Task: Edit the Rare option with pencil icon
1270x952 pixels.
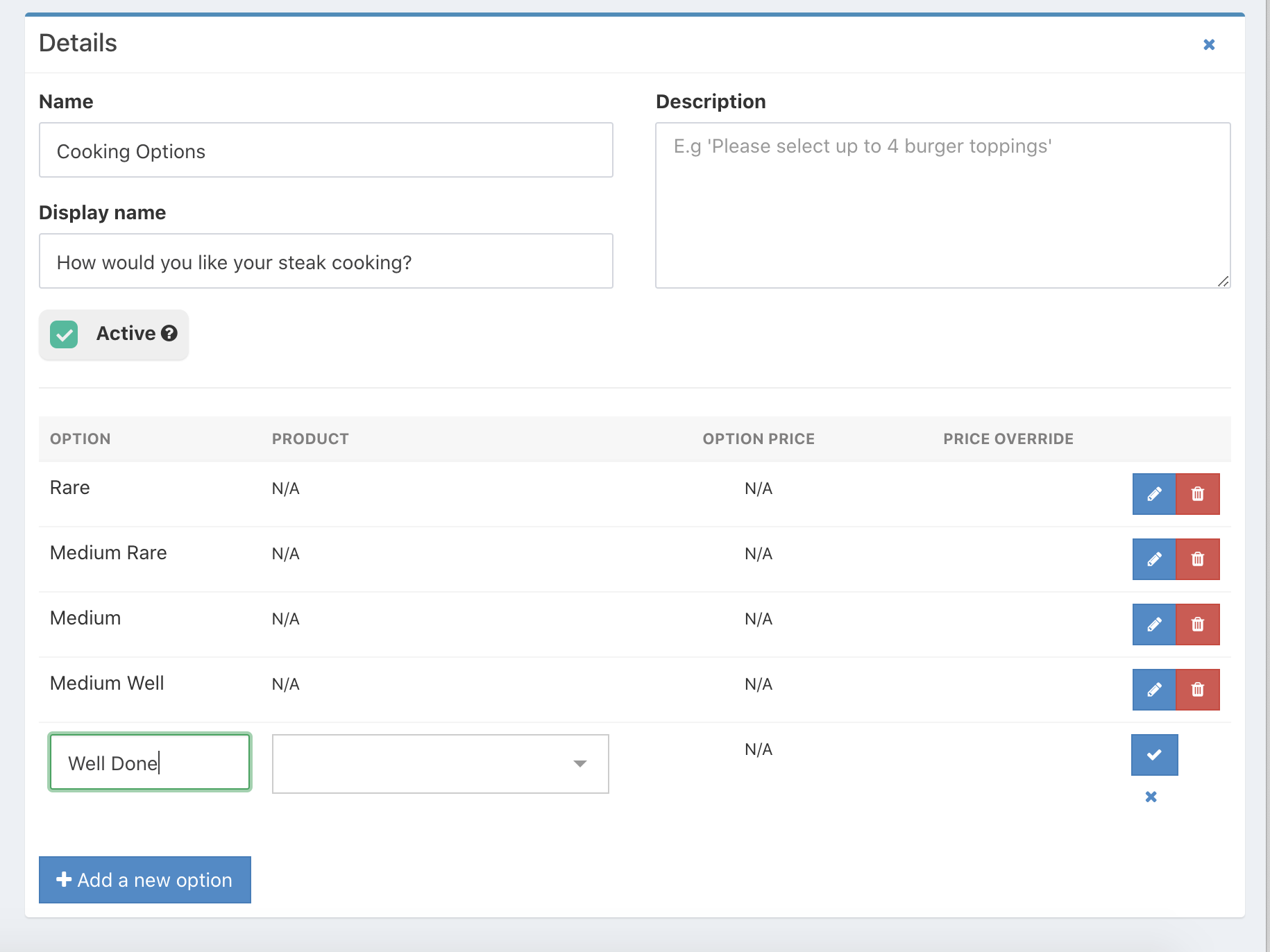Action: point(1153,494)
